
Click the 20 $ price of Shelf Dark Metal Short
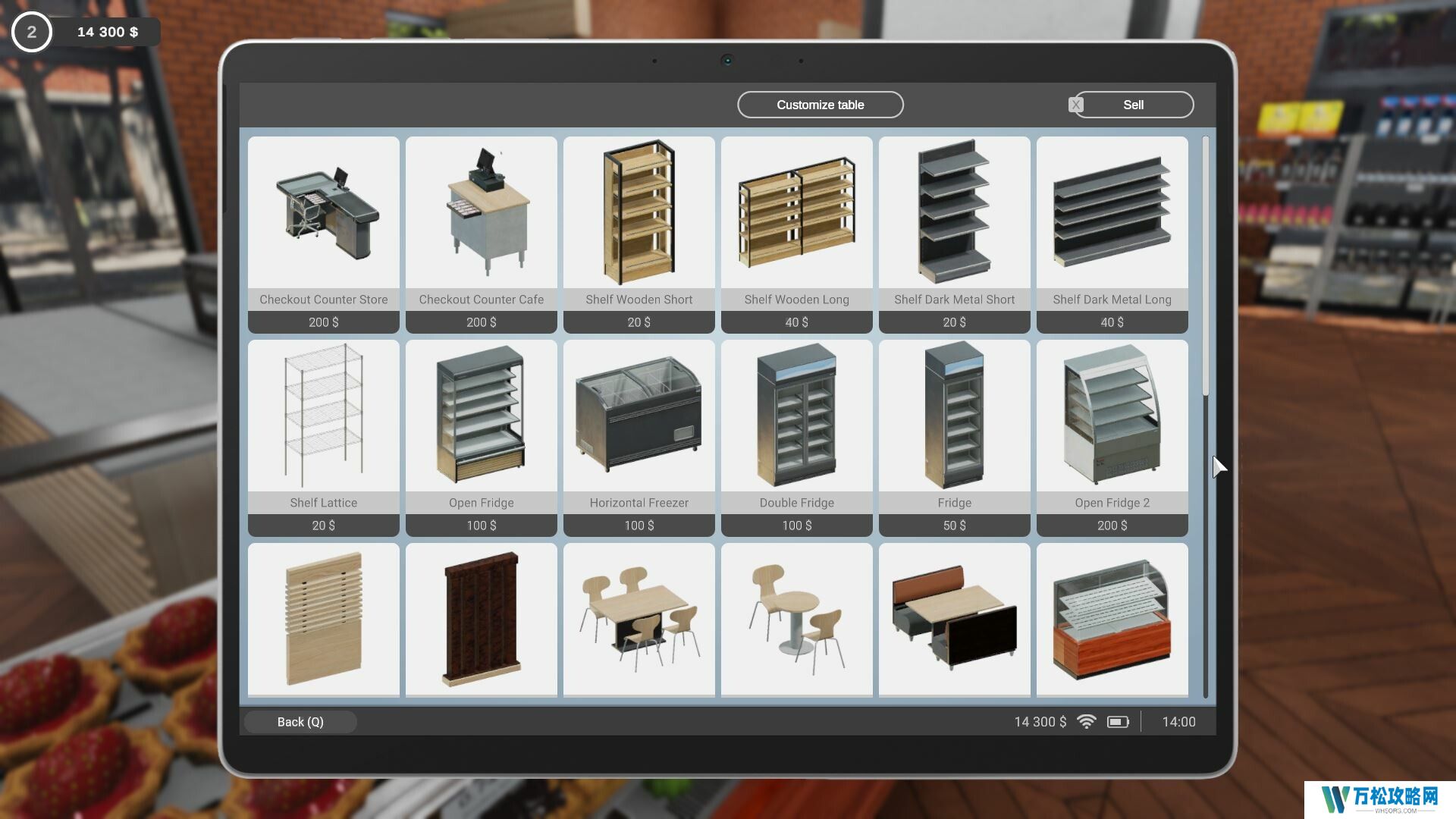(x=954, y=322)
